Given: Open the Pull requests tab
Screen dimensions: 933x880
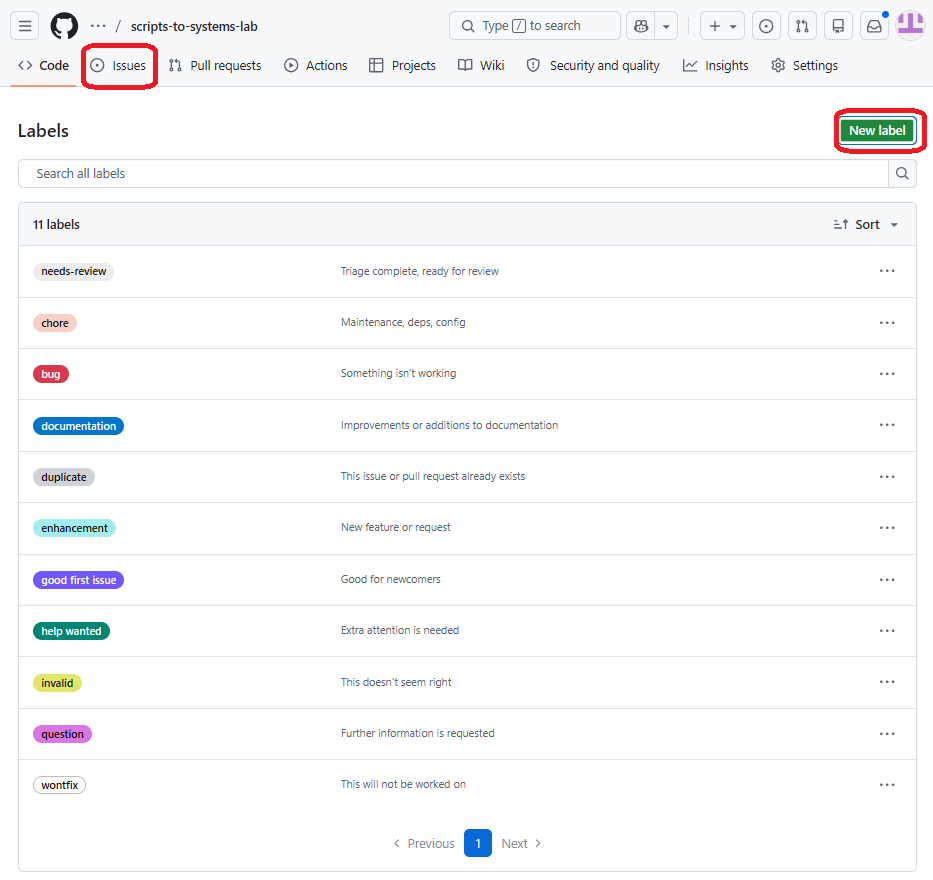Looking at the screenshot, I should click(215, 65).
